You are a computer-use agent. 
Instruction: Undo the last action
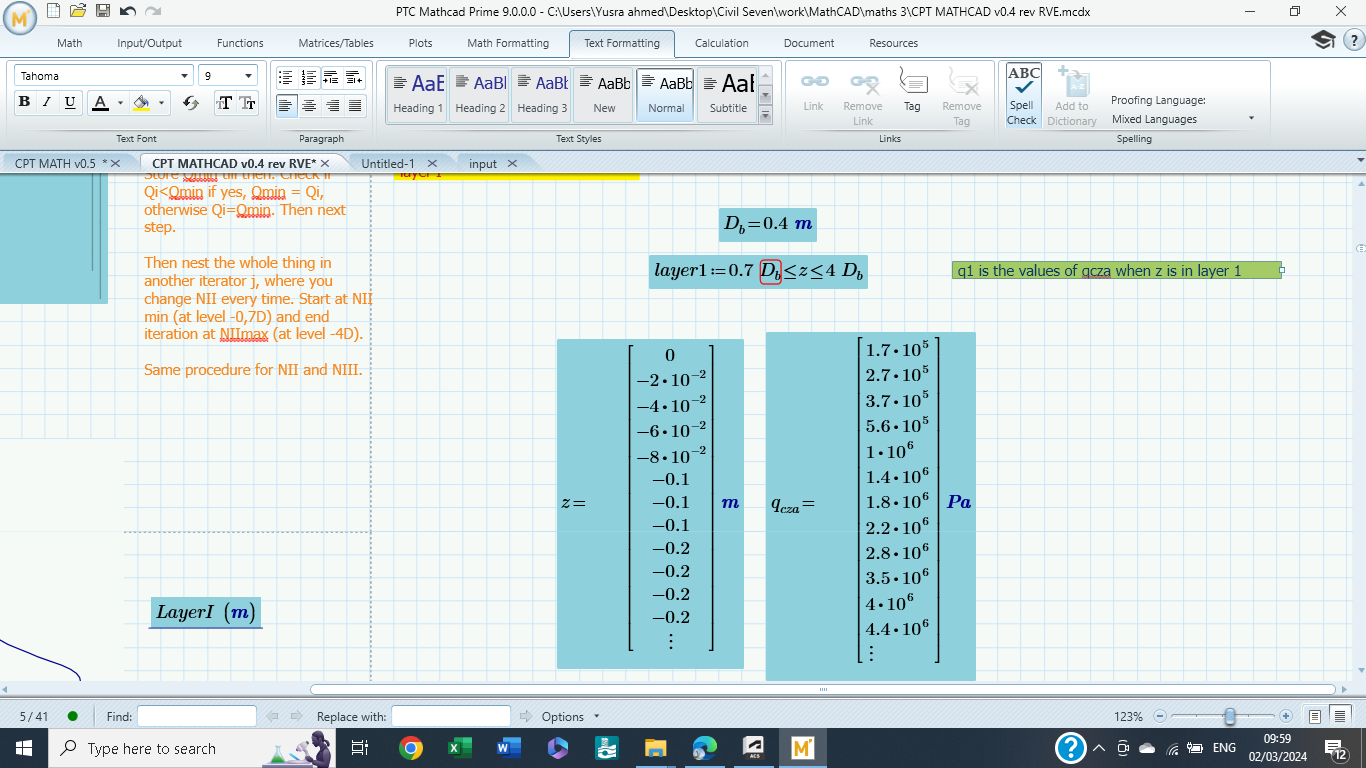pyautogui.click(x=127, y=11)
